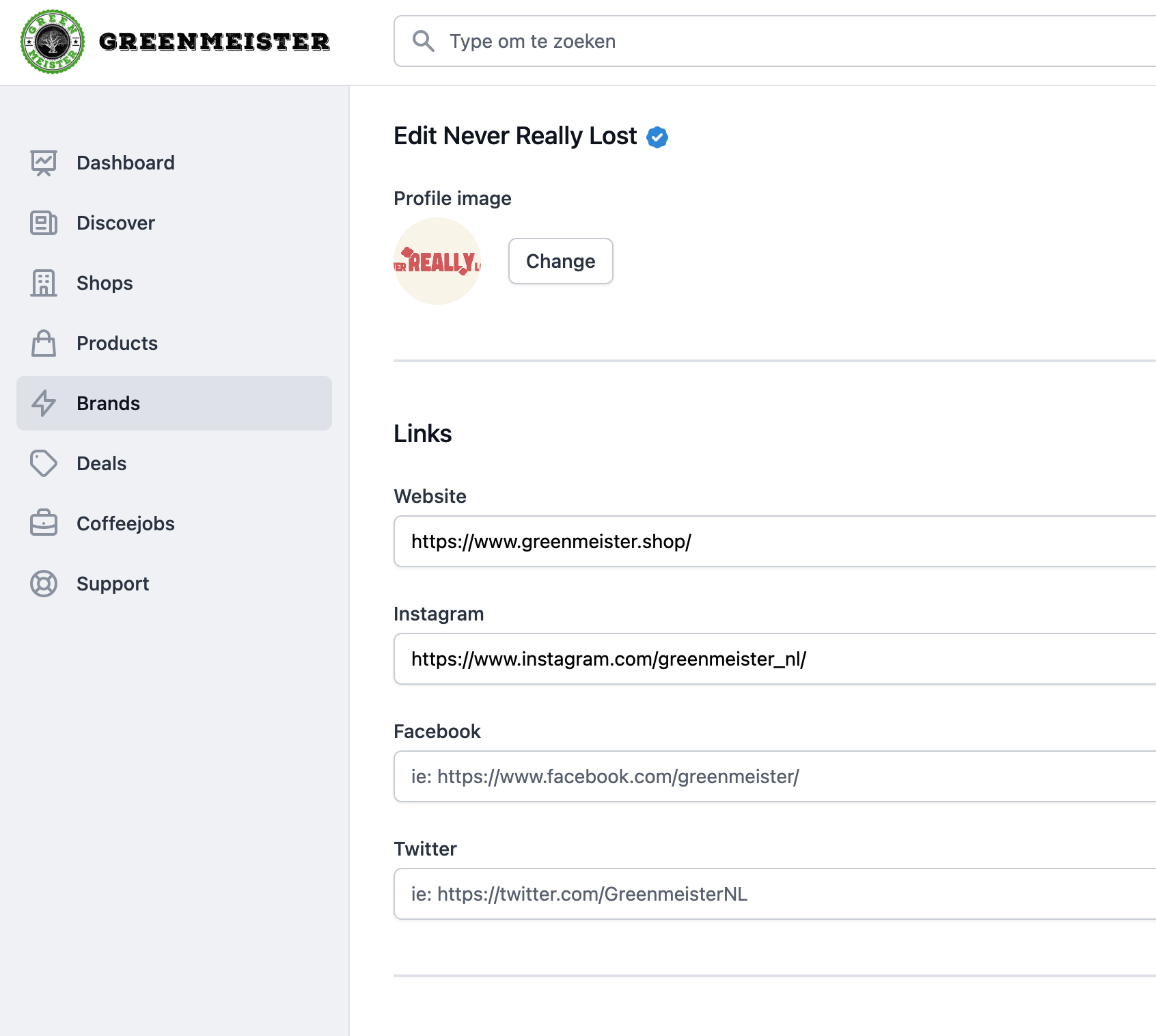This screenshot has height=1036, width=1156.
Task: Click inside the Website URL field
Action: (x=752, y=541)
